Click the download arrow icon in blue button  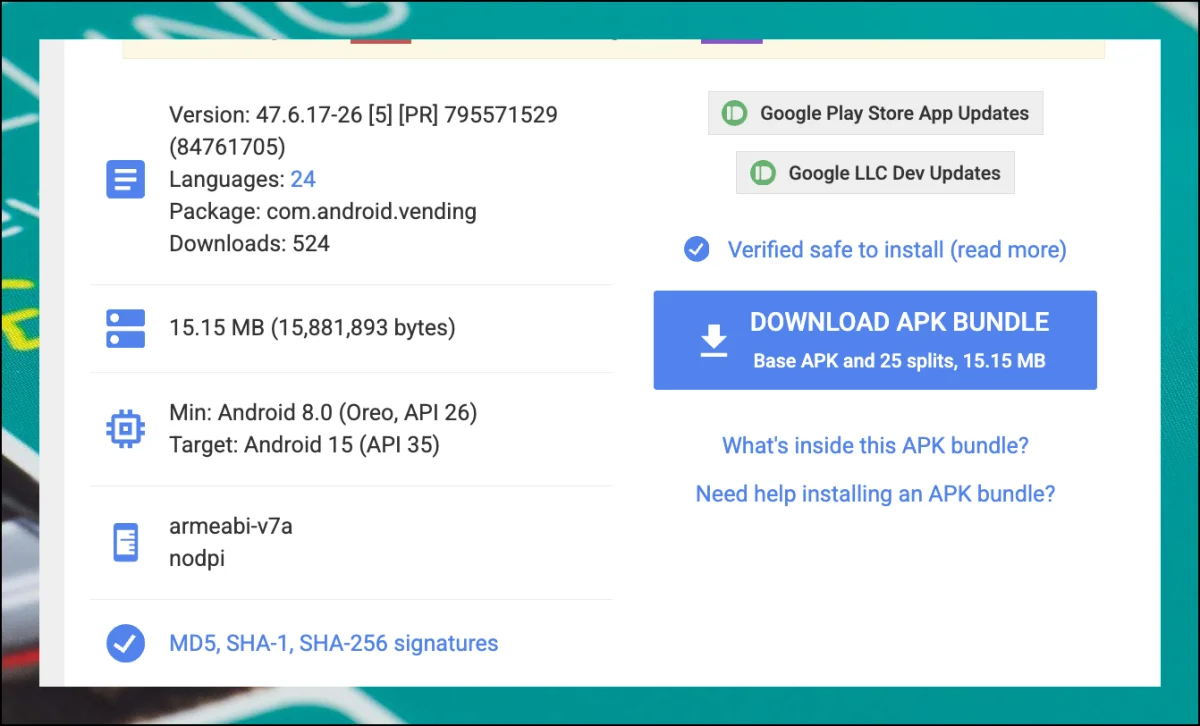[x=713, y=340]
